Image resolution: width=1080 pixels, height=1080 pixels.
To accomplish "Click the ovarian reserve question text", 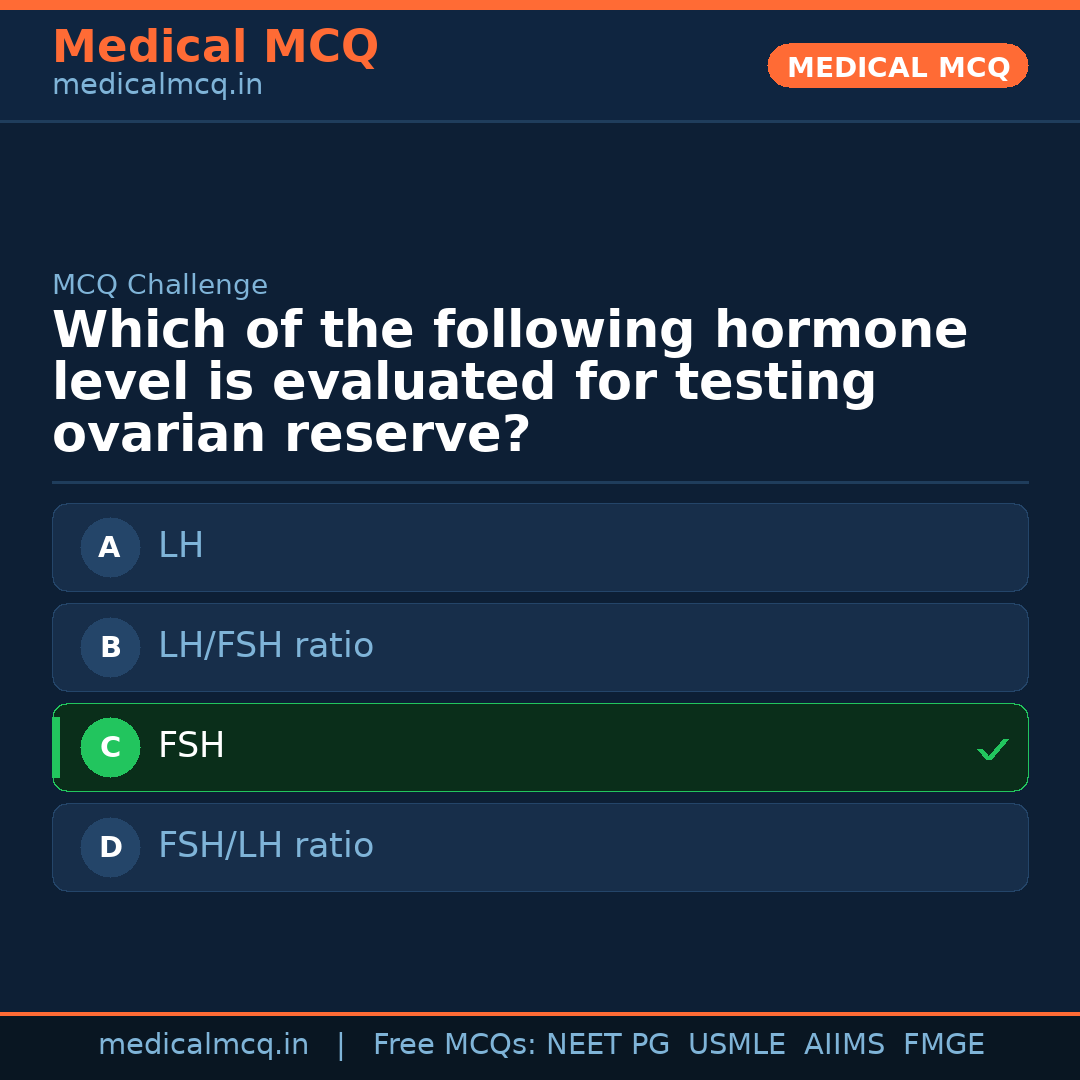I will pos(510,383).
